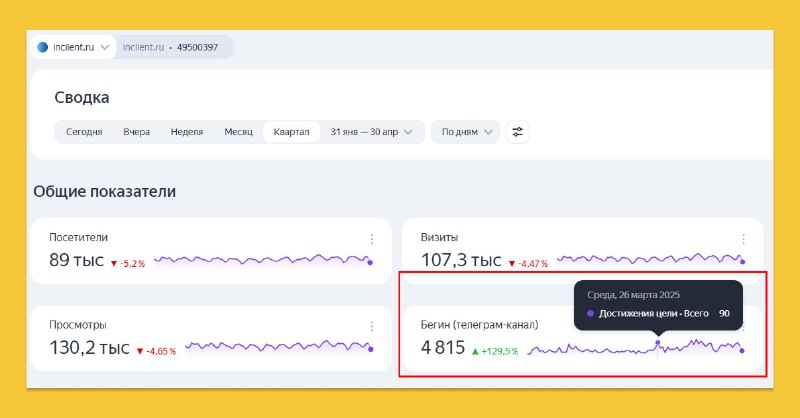Click the Общие показатели section heading

pyautogui.click(x=105, y=191)
